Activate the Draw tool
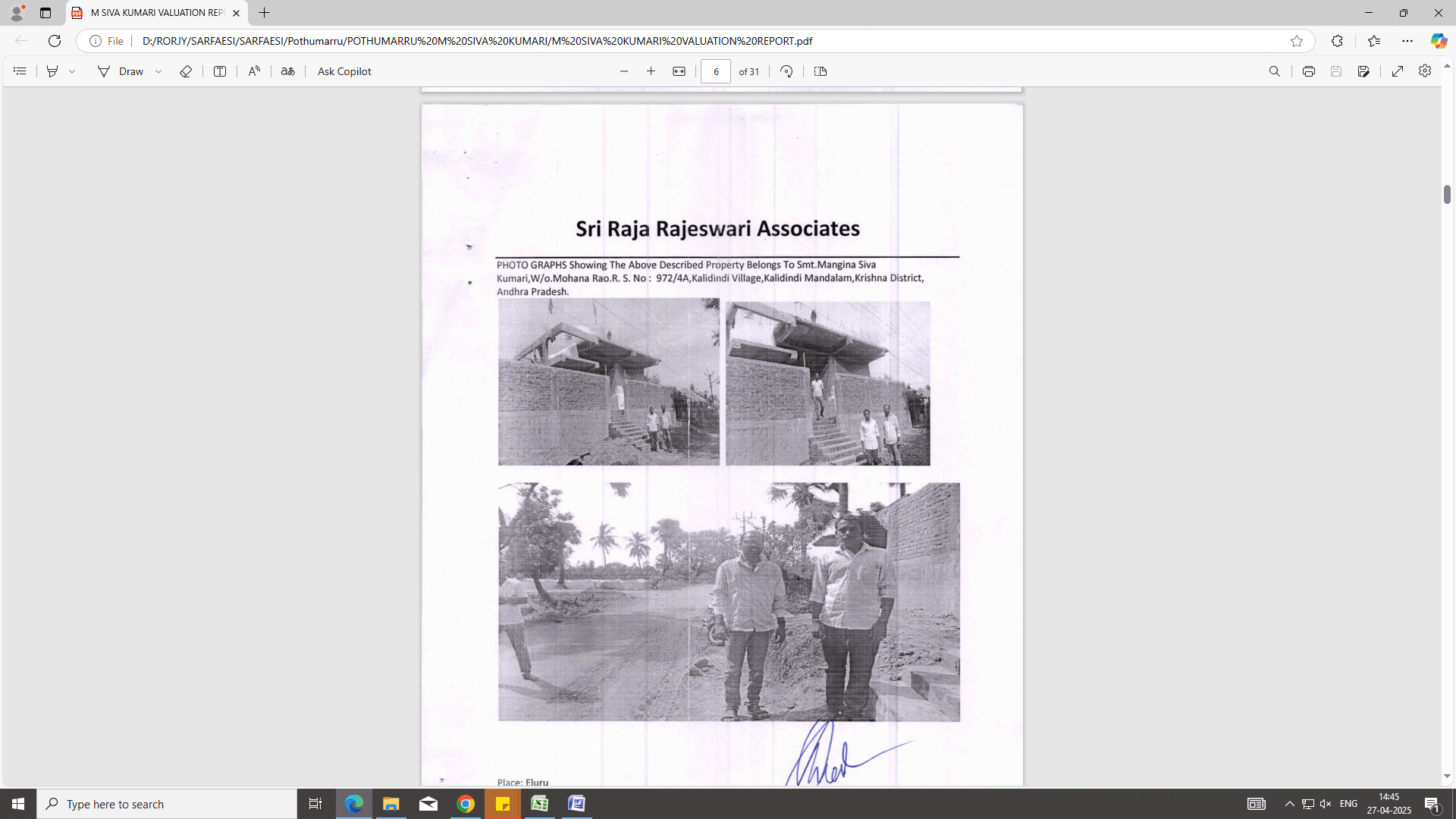 [121, 71]
